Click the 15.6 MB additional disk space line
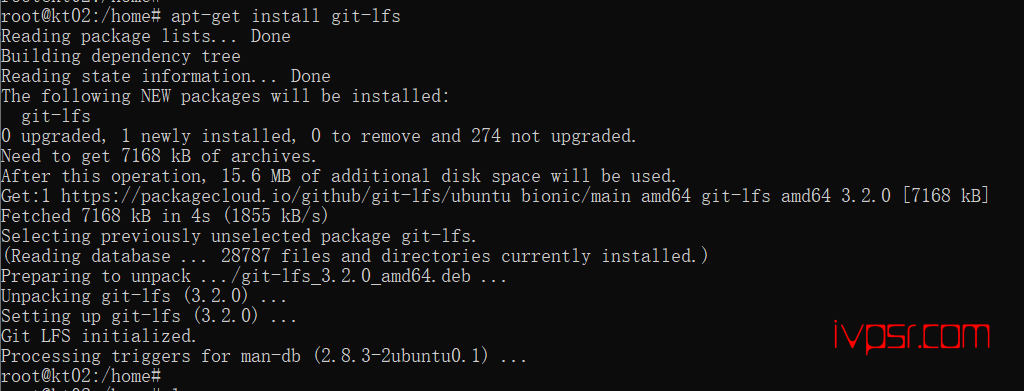The height and width of the screenshot is (391, 1024). (339, 176)
